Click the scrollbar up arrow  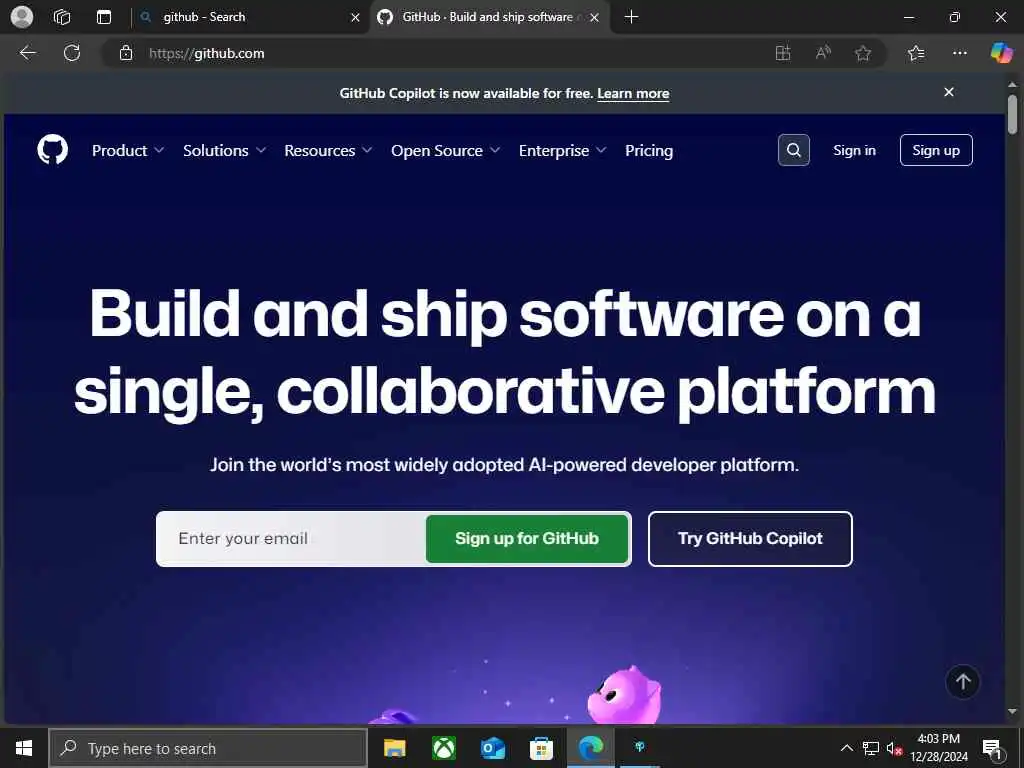tap(1012, 84)
